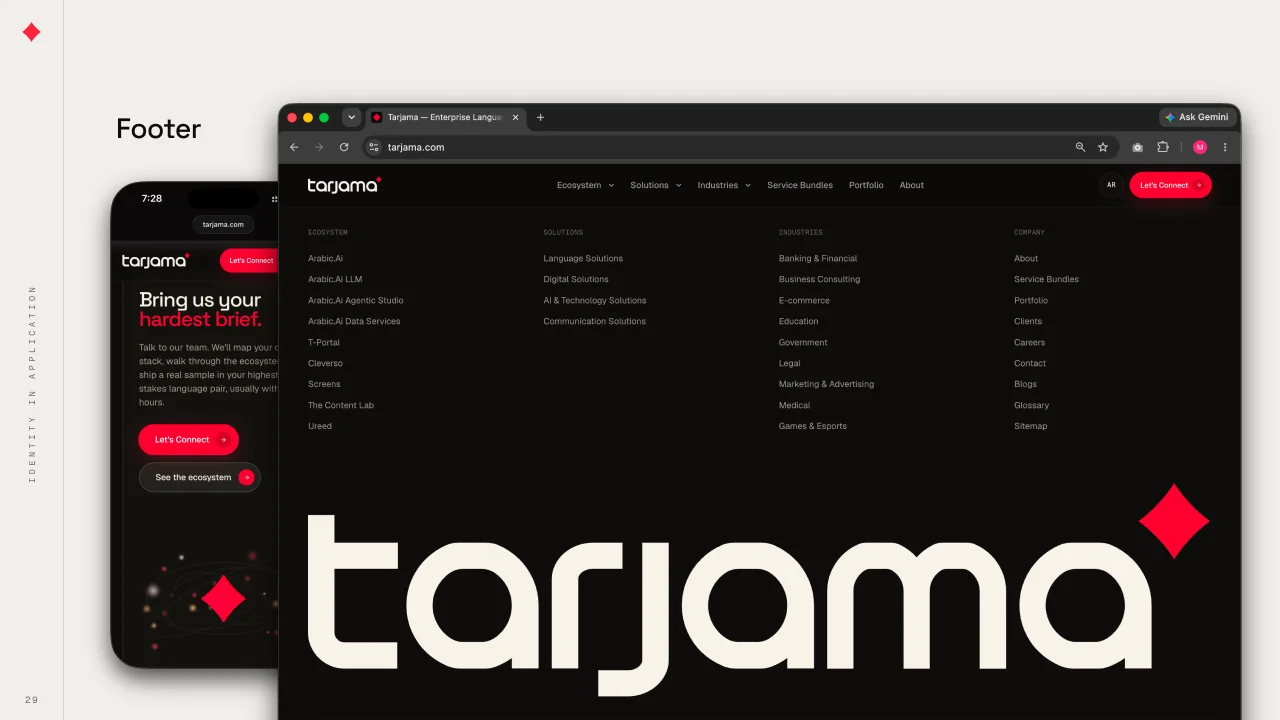Expand the Ecosystem nav dropdown

click(586, 185)
